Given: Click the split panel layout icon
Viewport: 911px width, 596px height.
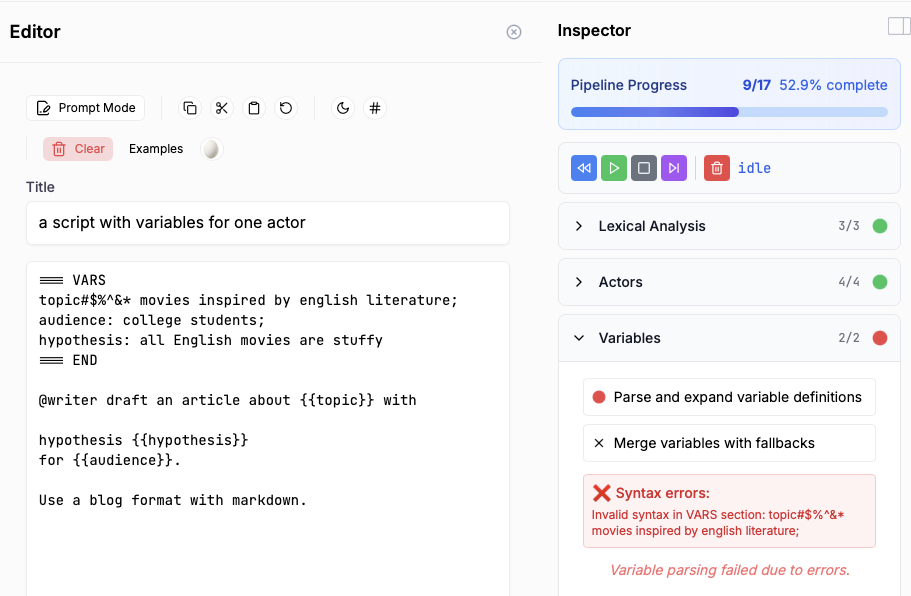Looking at the screenshot, I should (x=898, y=26).
